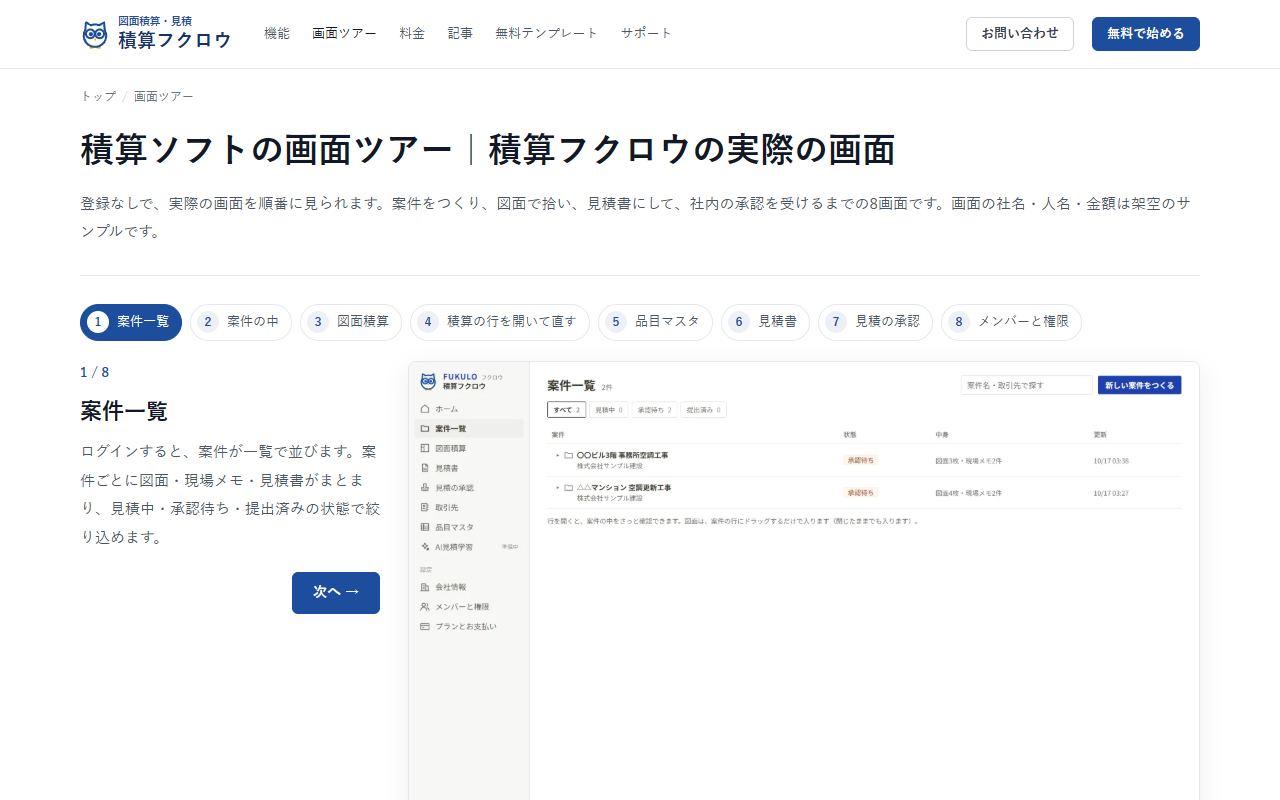This screenshot has height=800, width=1280.
Task: Open 画面ツアー in the header navigation
Action: pos(344,33)
